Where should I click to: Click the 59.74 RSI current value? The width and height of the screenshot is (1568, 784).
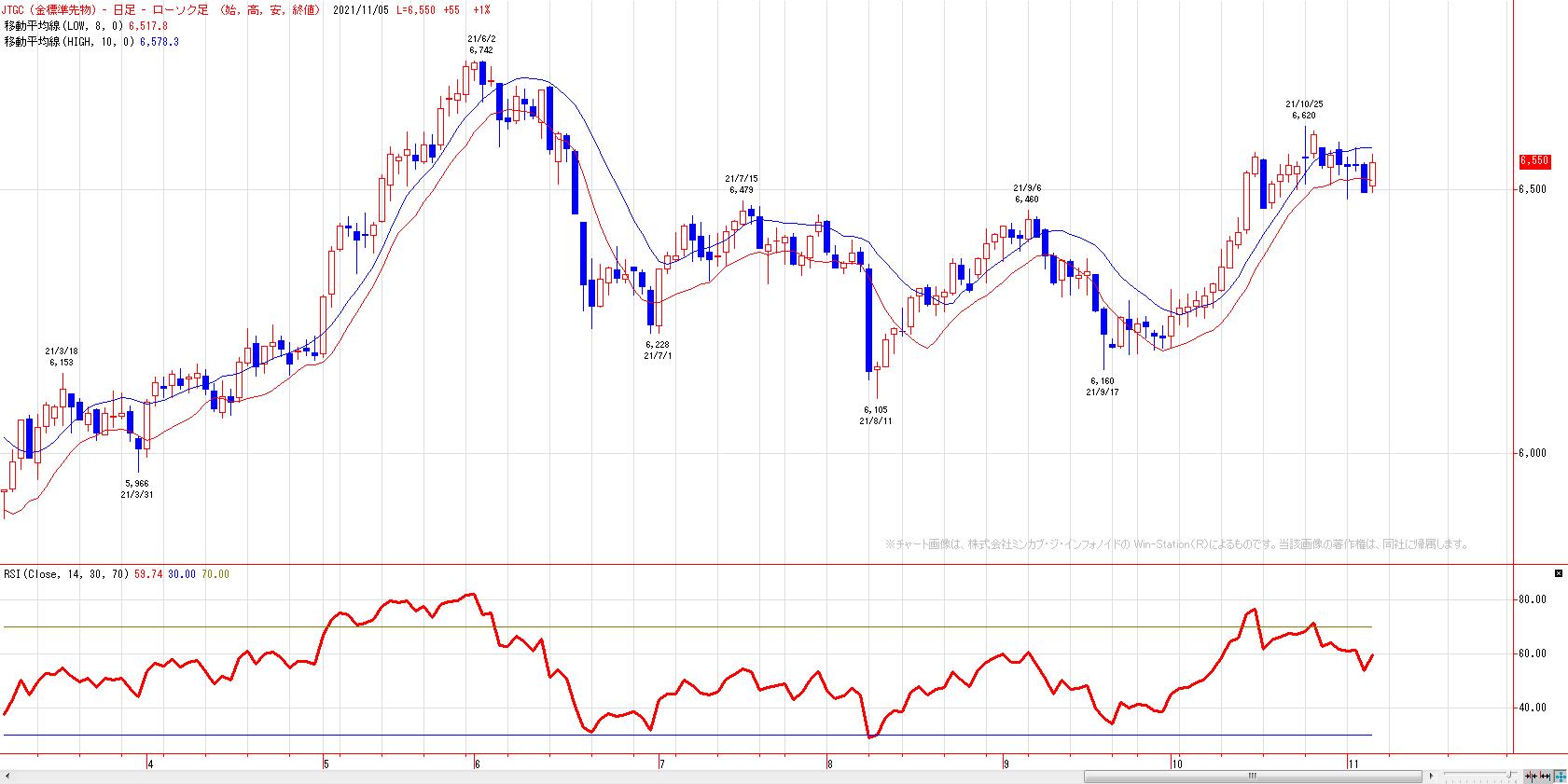[x=149, y=574]
